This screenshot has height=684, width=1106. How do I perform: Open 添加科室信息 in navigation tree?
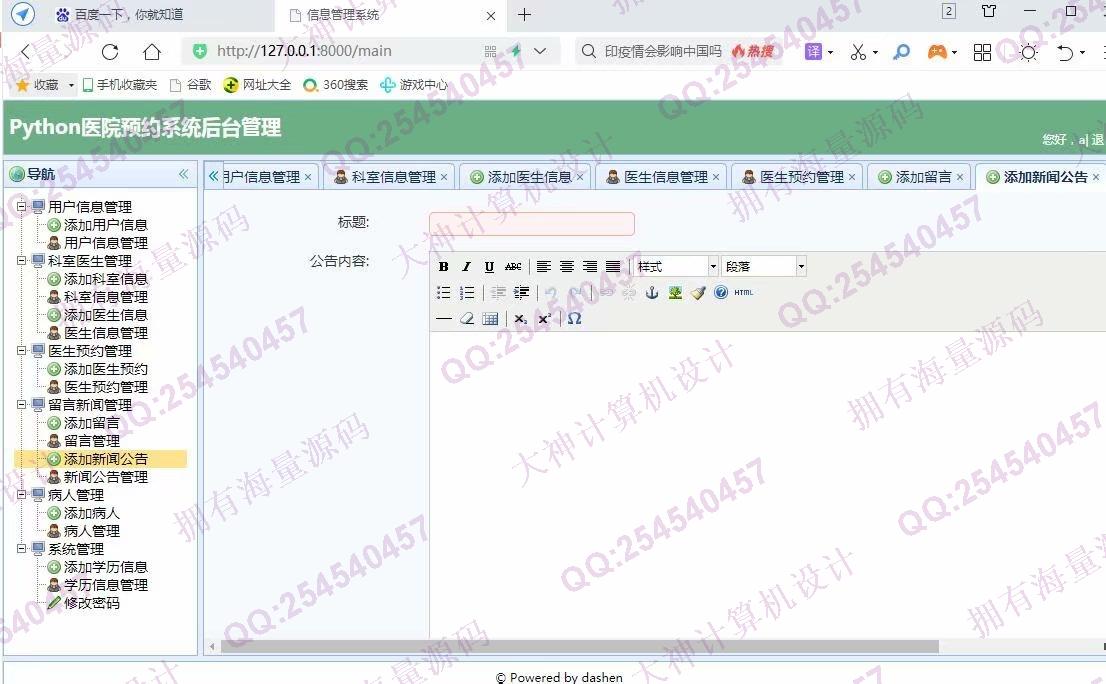pos(105,279)
